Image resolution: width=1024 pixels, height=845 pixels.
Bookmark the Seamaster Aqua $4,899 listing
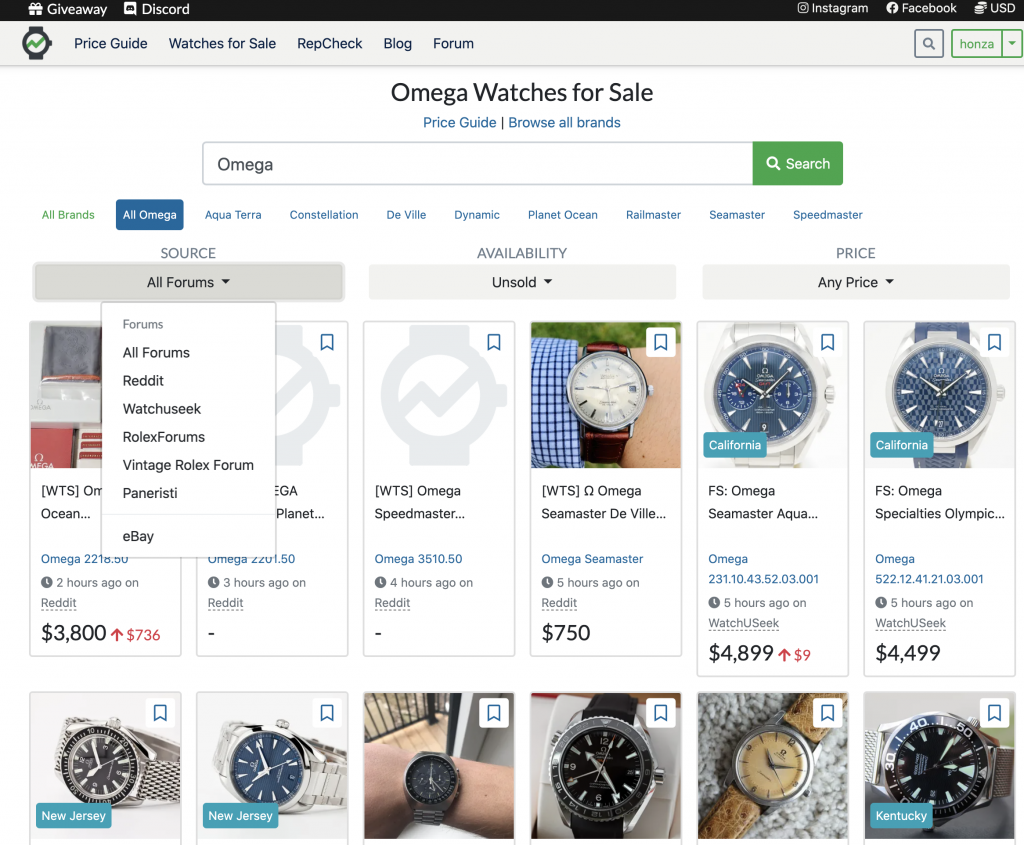(x=827, y=342)
